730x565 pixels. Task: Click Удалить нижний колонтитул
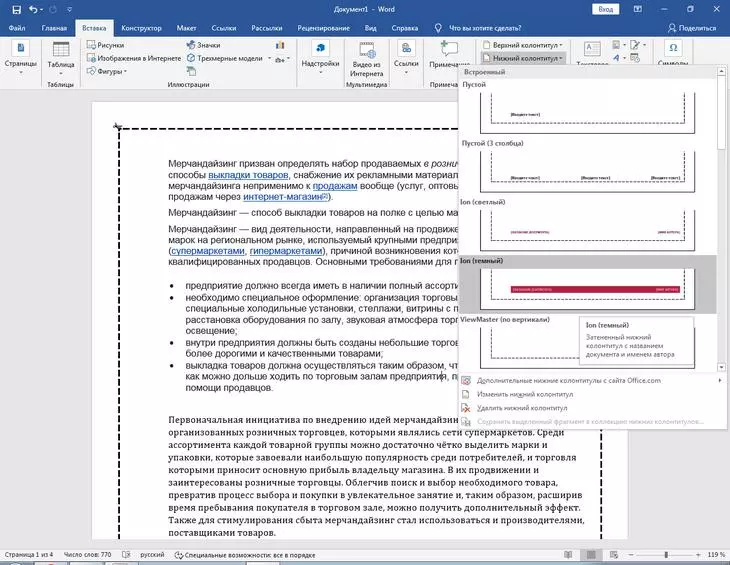522,408
